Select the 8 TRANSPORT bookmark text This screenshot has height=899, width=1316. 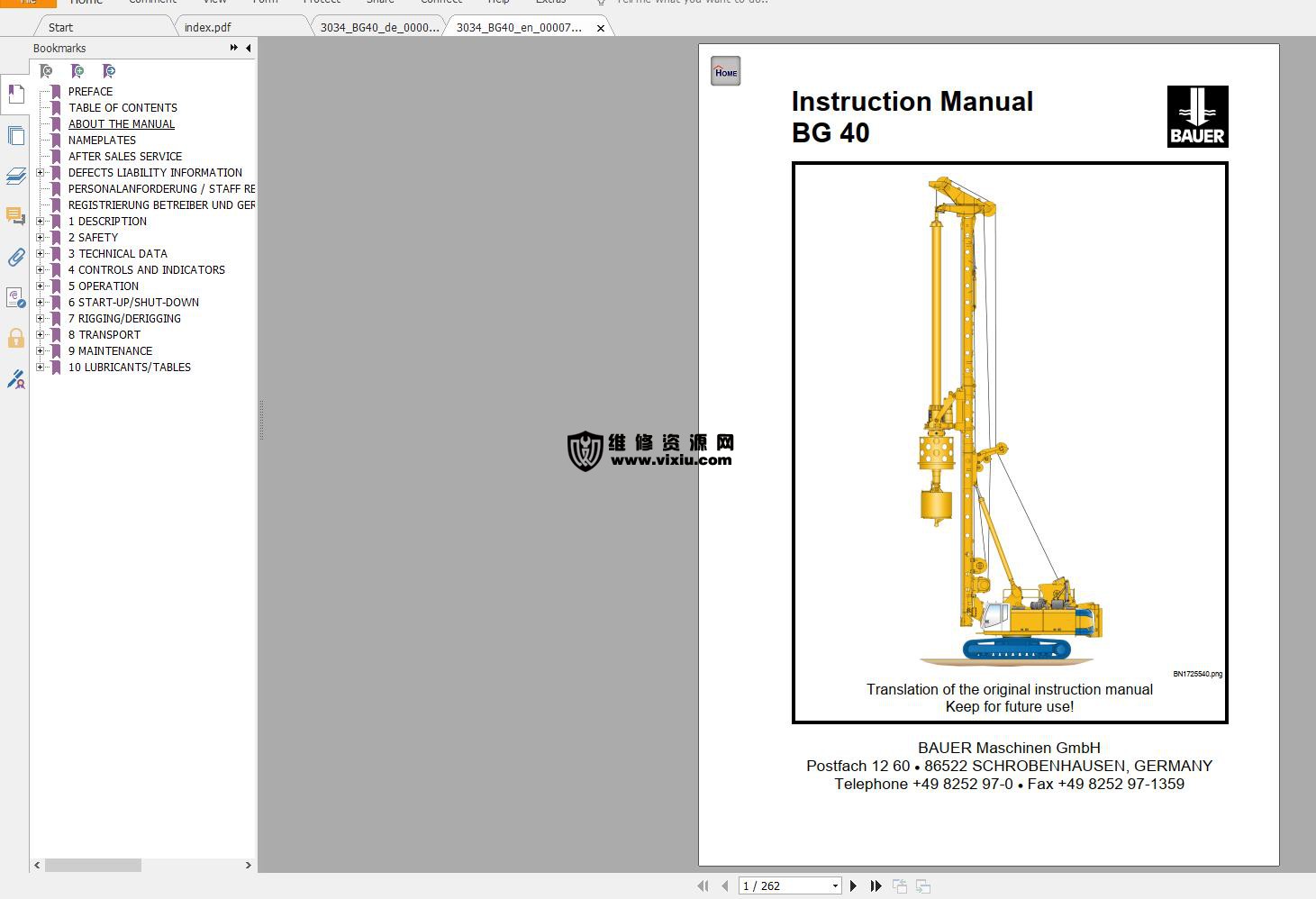pos(104,334)
